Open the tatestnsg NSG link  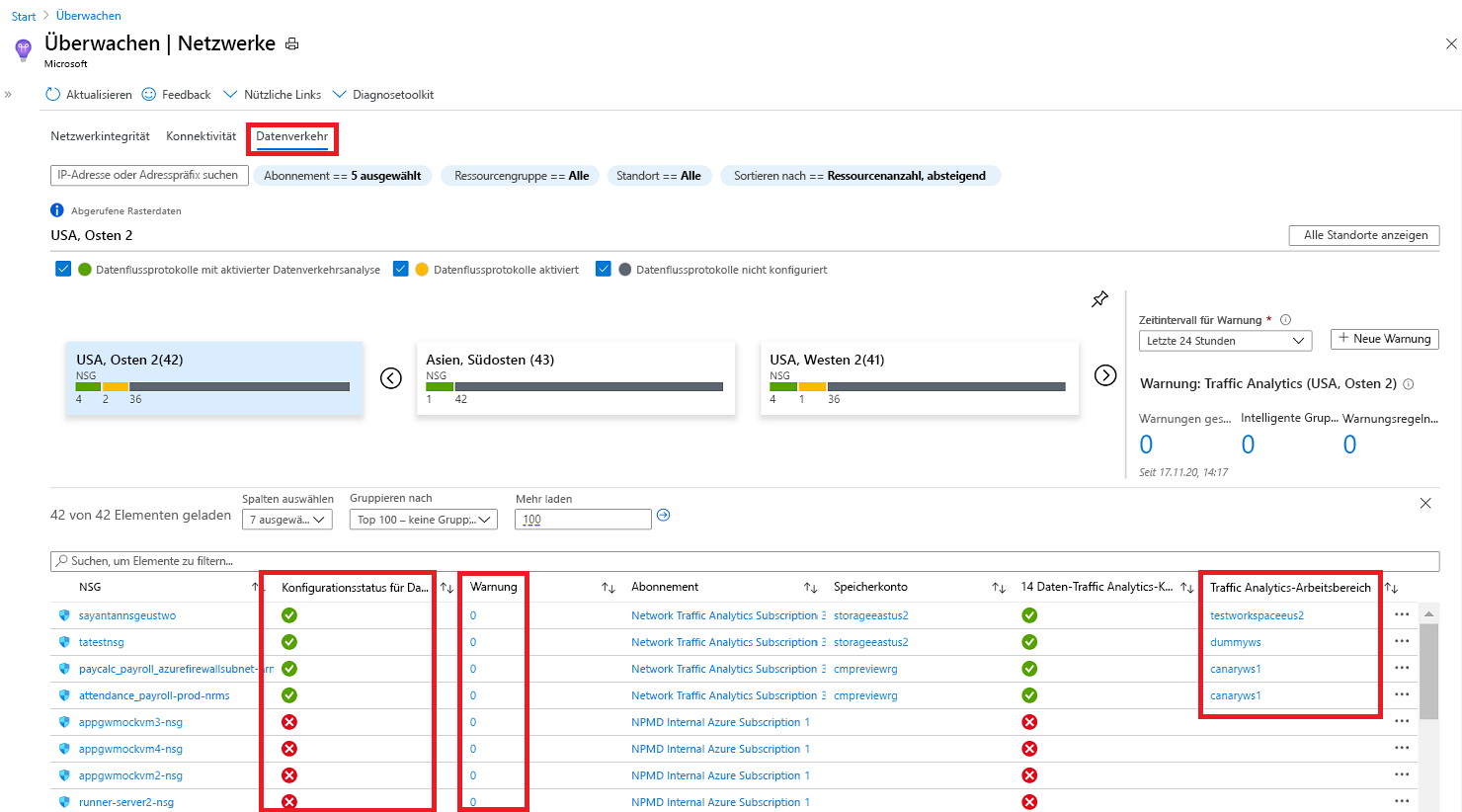click(x=102, y=642)
